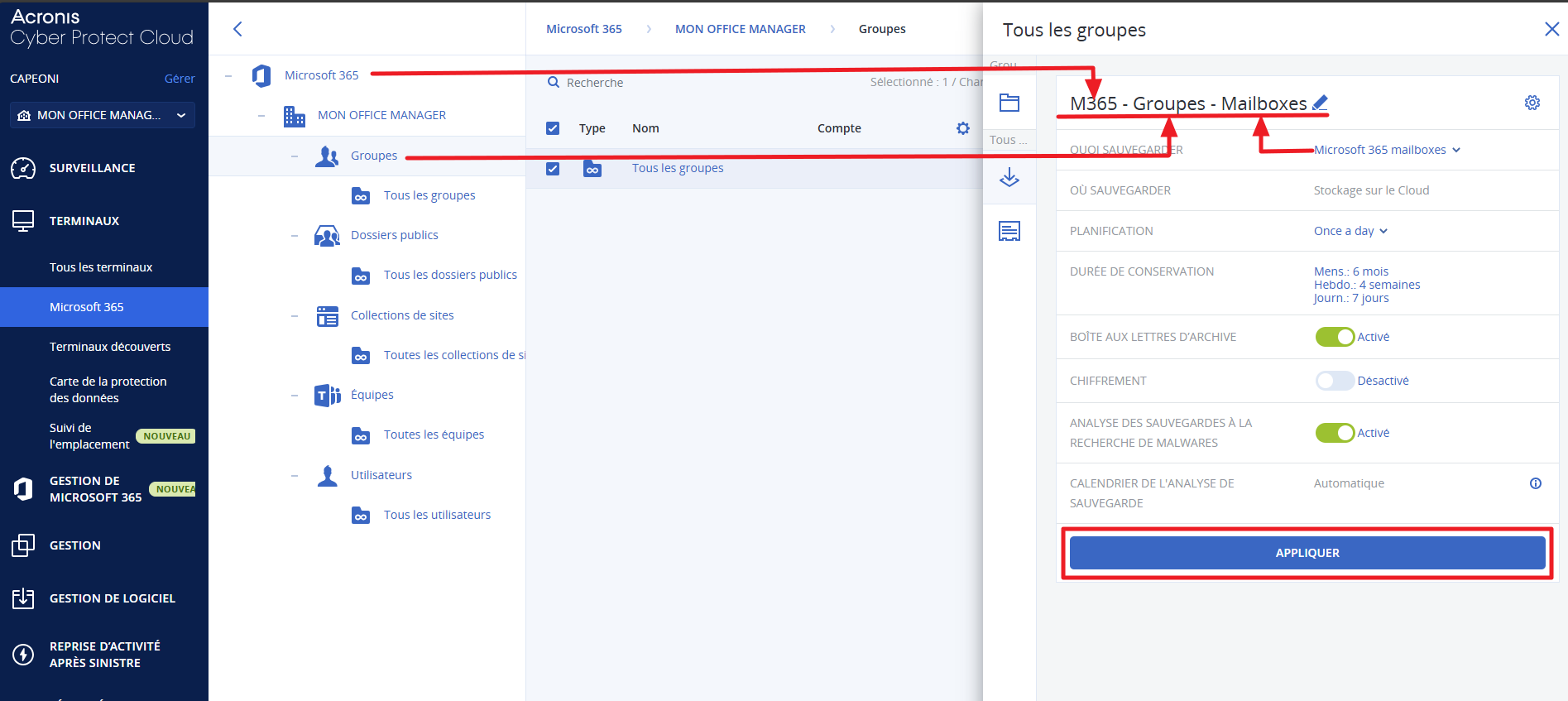Collapse the Équipes tree node
The width and height of the screenshot is (1568, 701).
tap(295, 396)
